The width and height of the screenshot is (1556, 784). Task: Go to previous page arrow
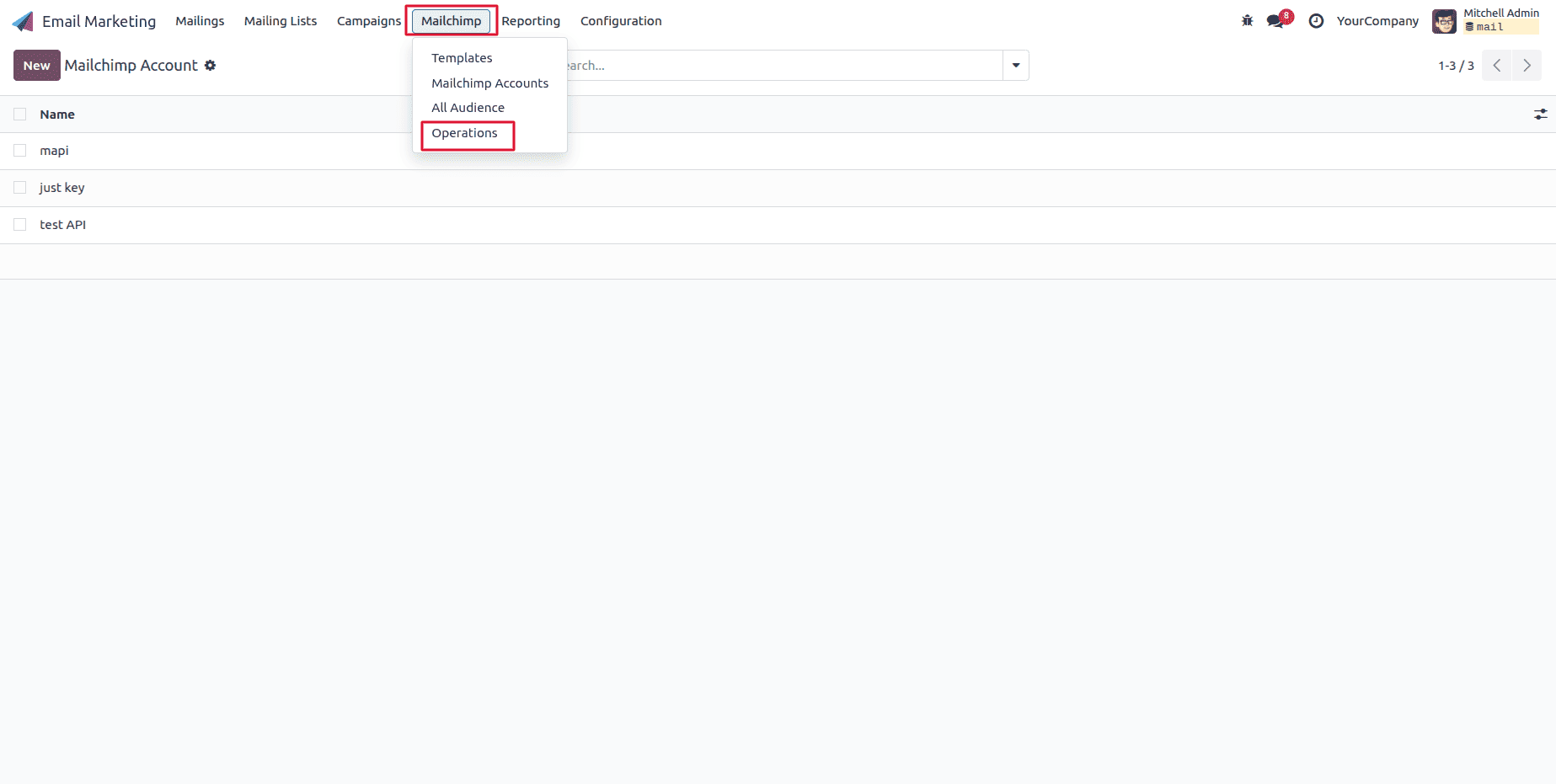(x=1497, y=66)
